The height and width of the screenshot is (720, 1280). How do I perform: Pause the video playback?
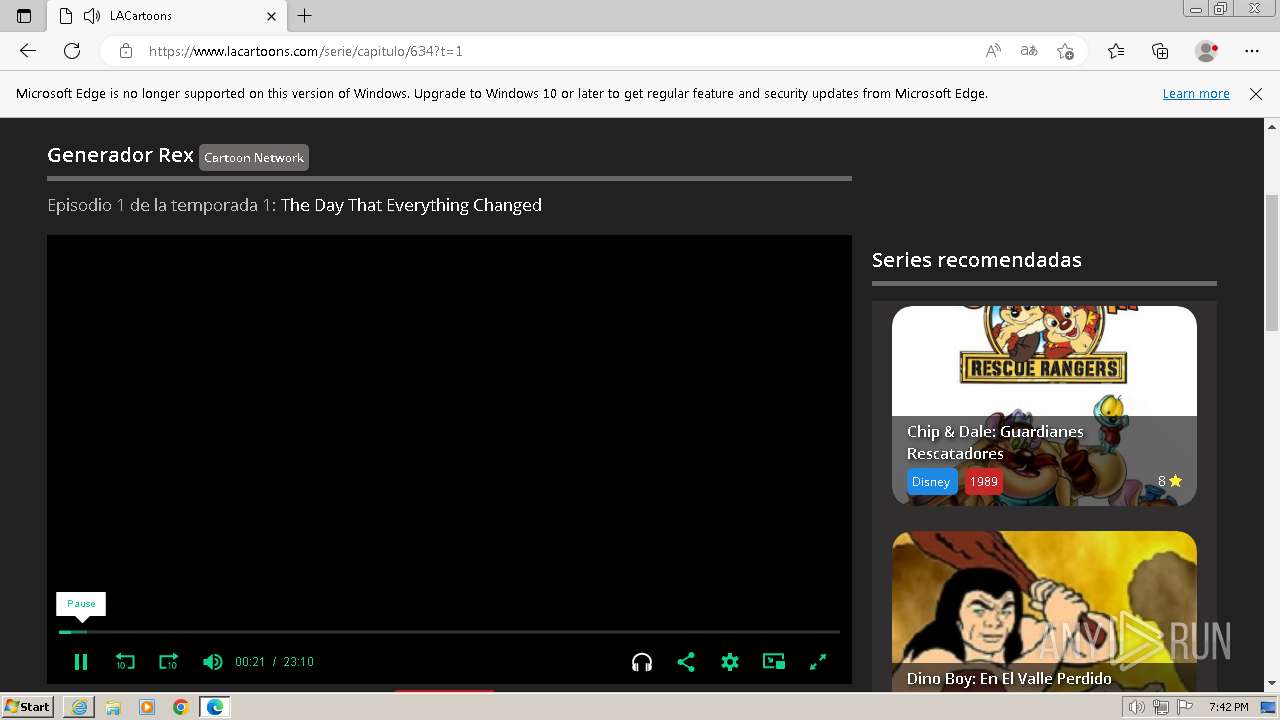click(81, 662)
